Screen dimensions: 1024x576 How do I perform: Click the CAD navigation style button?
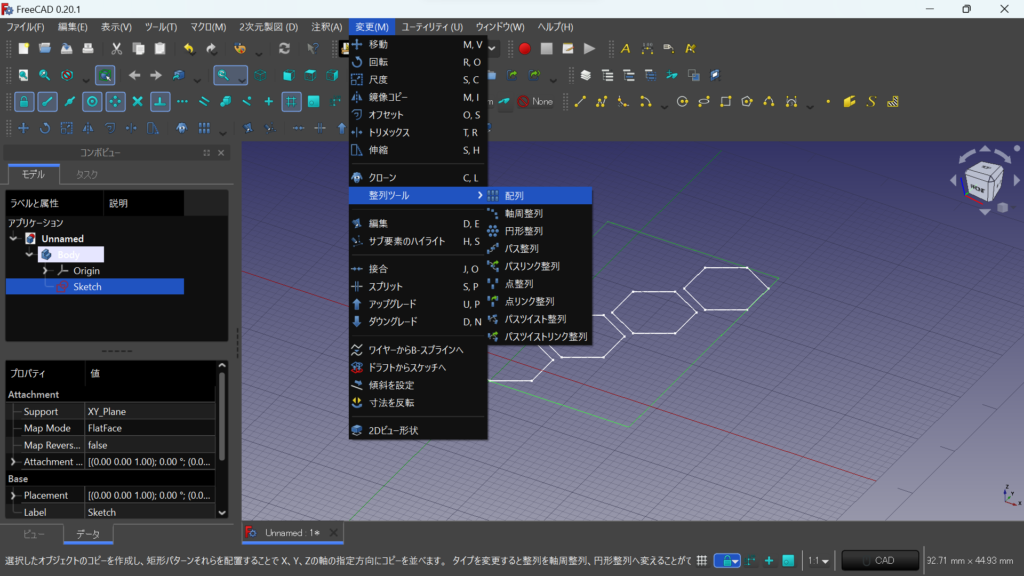click(x=880, y=560)
